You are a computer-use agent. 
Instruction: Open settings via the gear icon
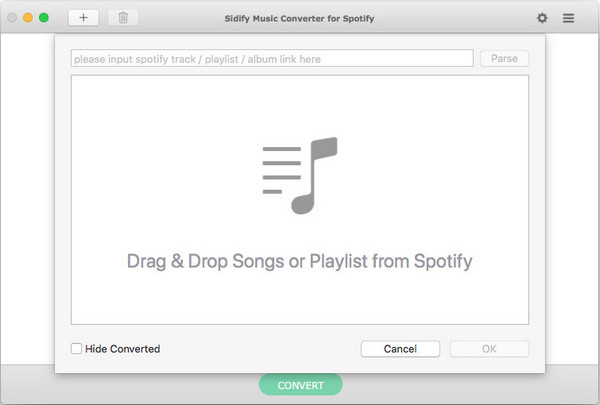click(542, 18)
